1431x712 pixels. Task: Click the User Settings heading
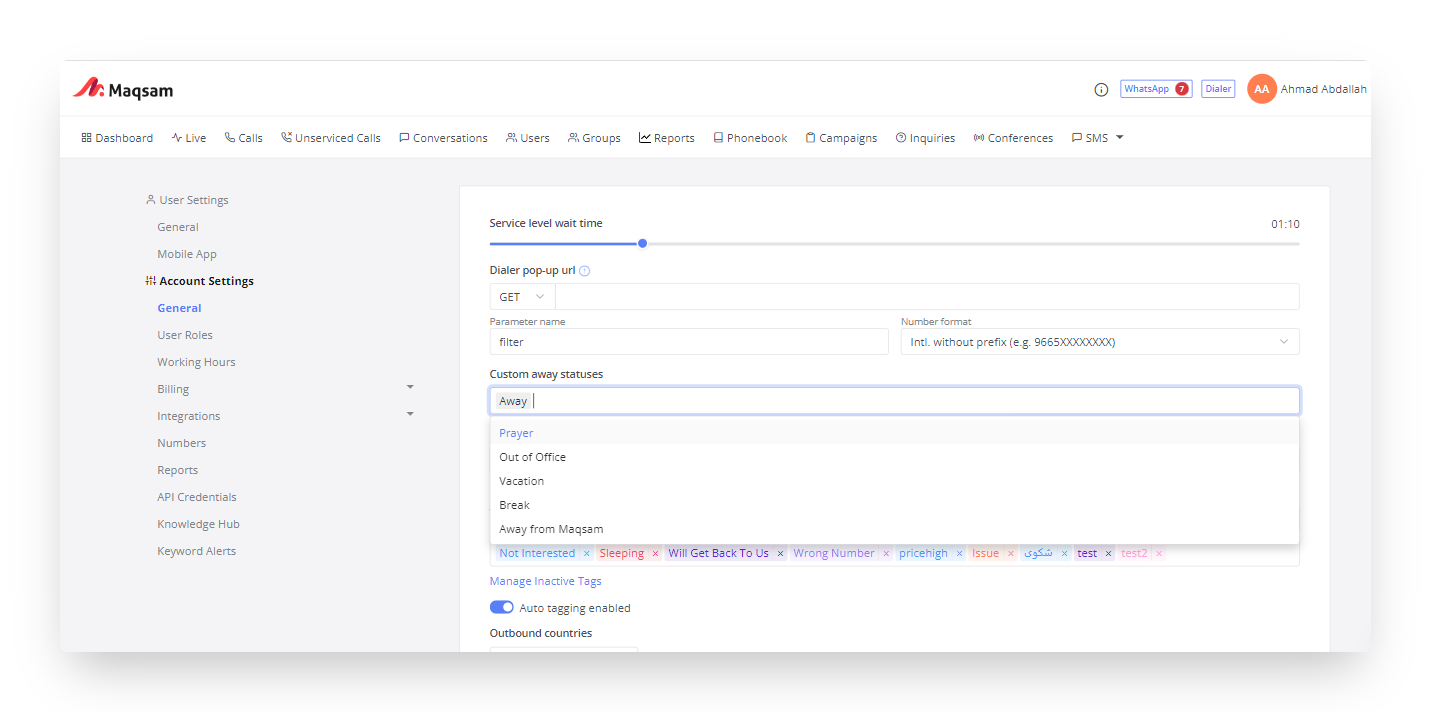point(187,200)
